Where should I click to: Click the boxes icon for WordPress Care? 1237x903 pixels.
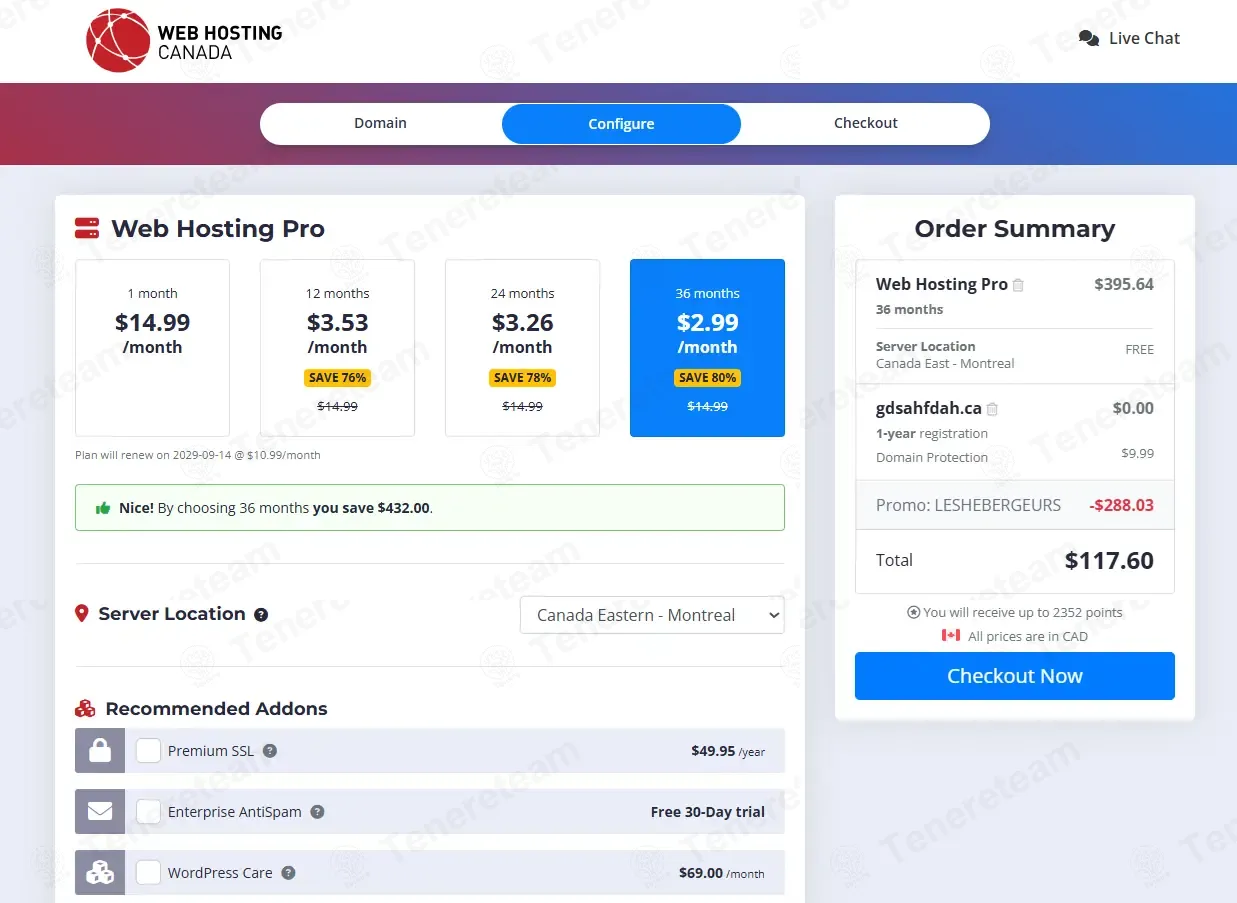(x=100, y=873)
